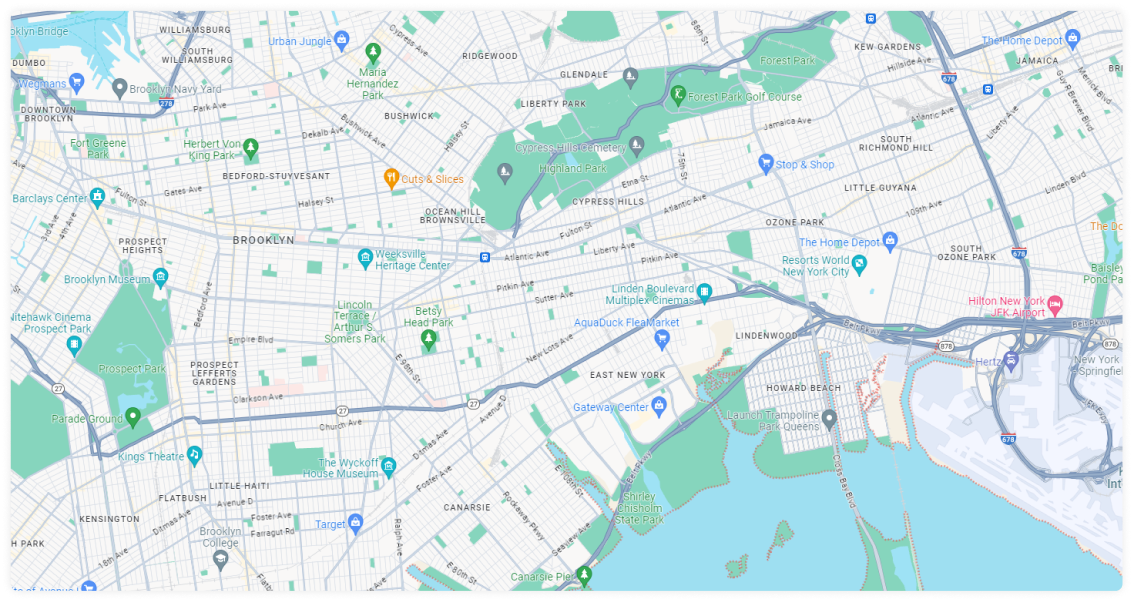Open the Home Depot pin in Ozone Park
This screenshot has height=601, width=1133.
coord(890,241)
